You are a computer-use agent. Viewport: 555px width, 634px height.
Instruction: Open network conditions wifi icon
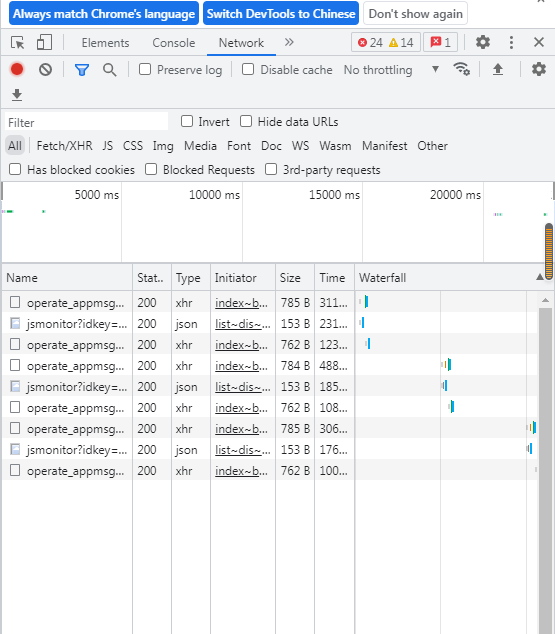coord(461,70)
